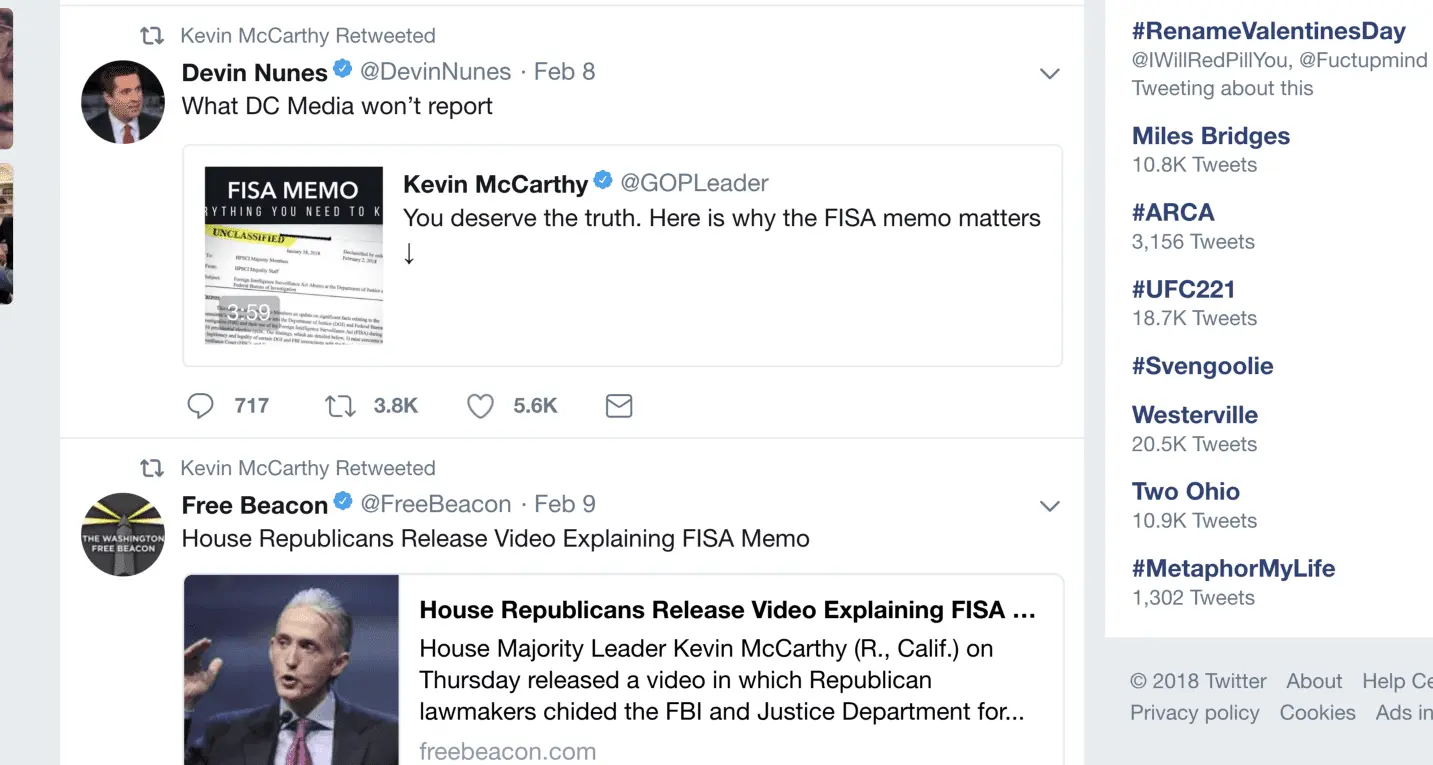Send Devin Nunes tweet via direct message
The height and width of the screenshot is (765, 1433).
(619, 406)
